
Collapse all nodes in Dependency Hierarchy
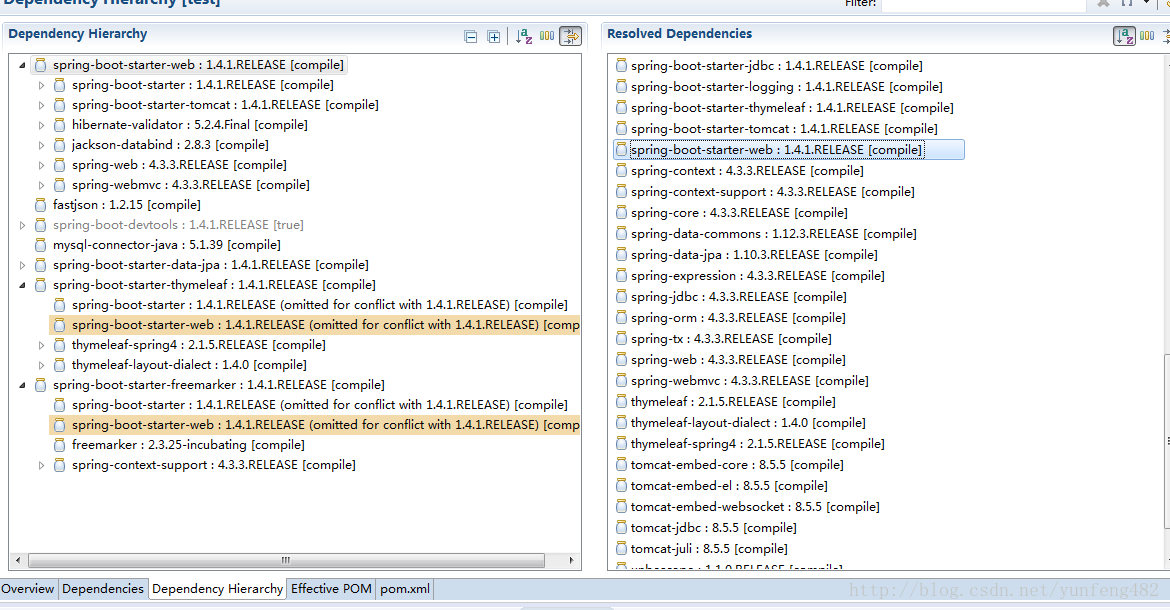point(471,37)
